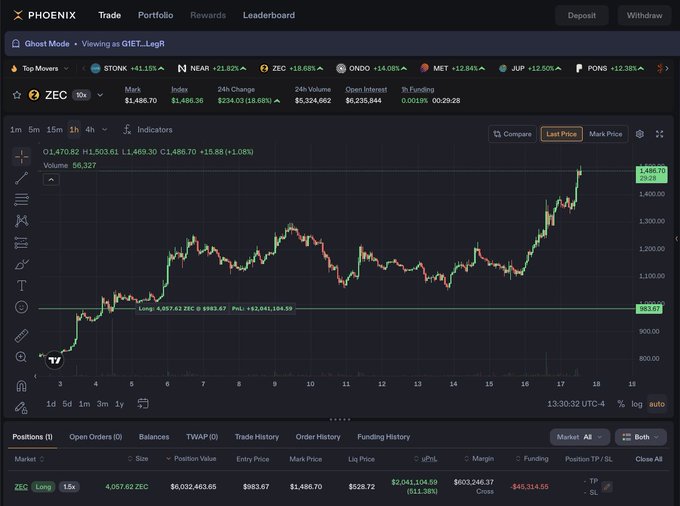The image size is (680, 506).
Task: Switch chart to Last Price
Action: coord(562,134)
